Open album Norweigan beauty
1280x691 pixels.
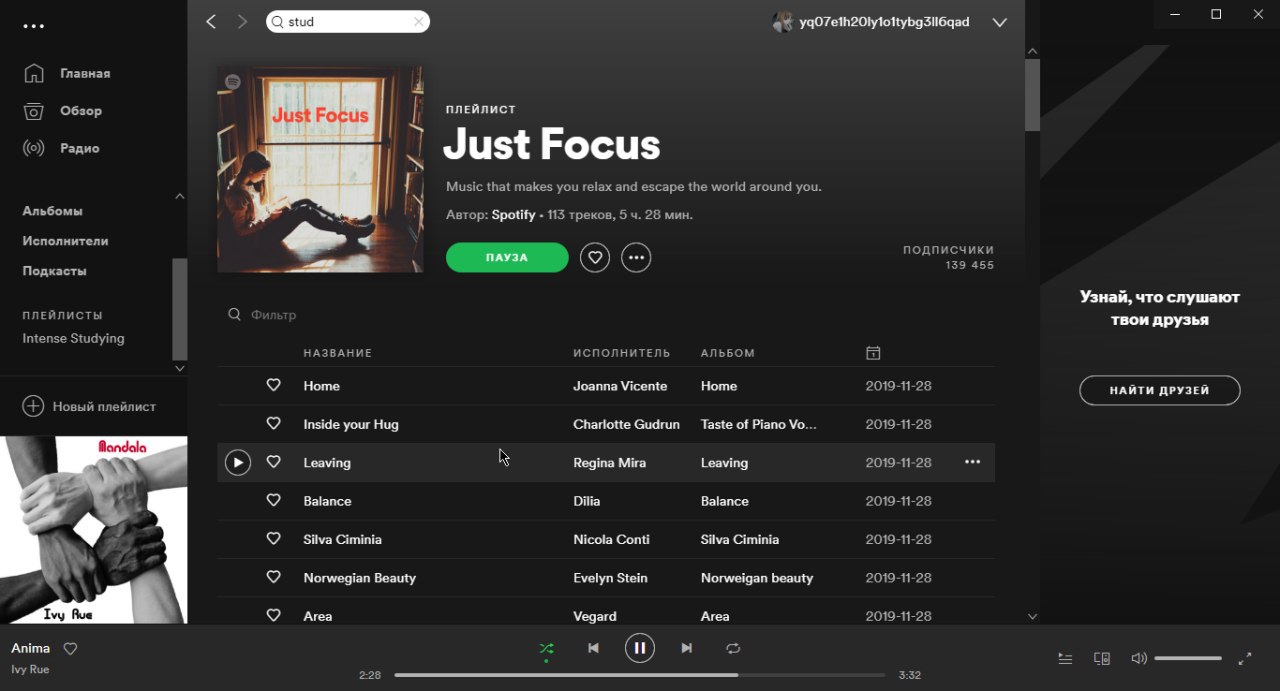tap(757, 578)
